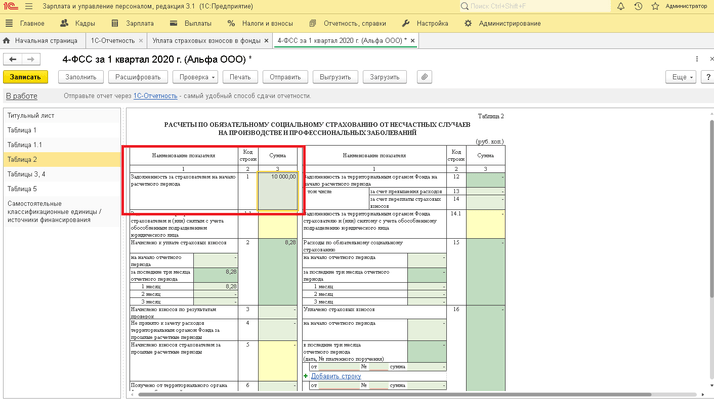Click the В работе status link
The width and height of the screenshot is (714, 400).
(x=22, y=96)
